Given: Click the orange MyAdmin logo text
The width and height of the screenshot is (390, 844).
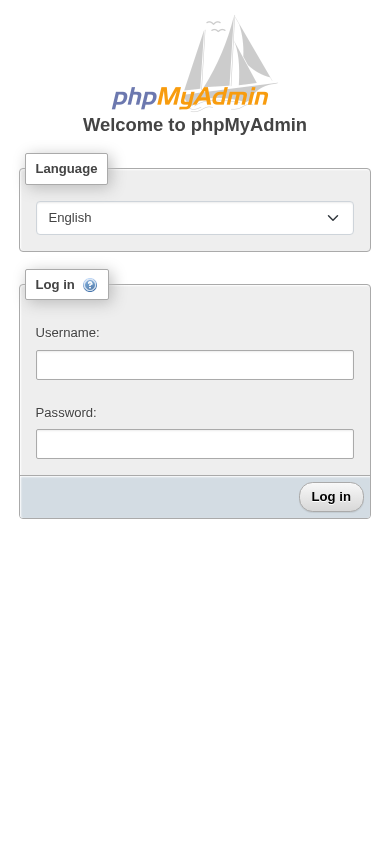Looking at the screenshot, I should [213, 97].
